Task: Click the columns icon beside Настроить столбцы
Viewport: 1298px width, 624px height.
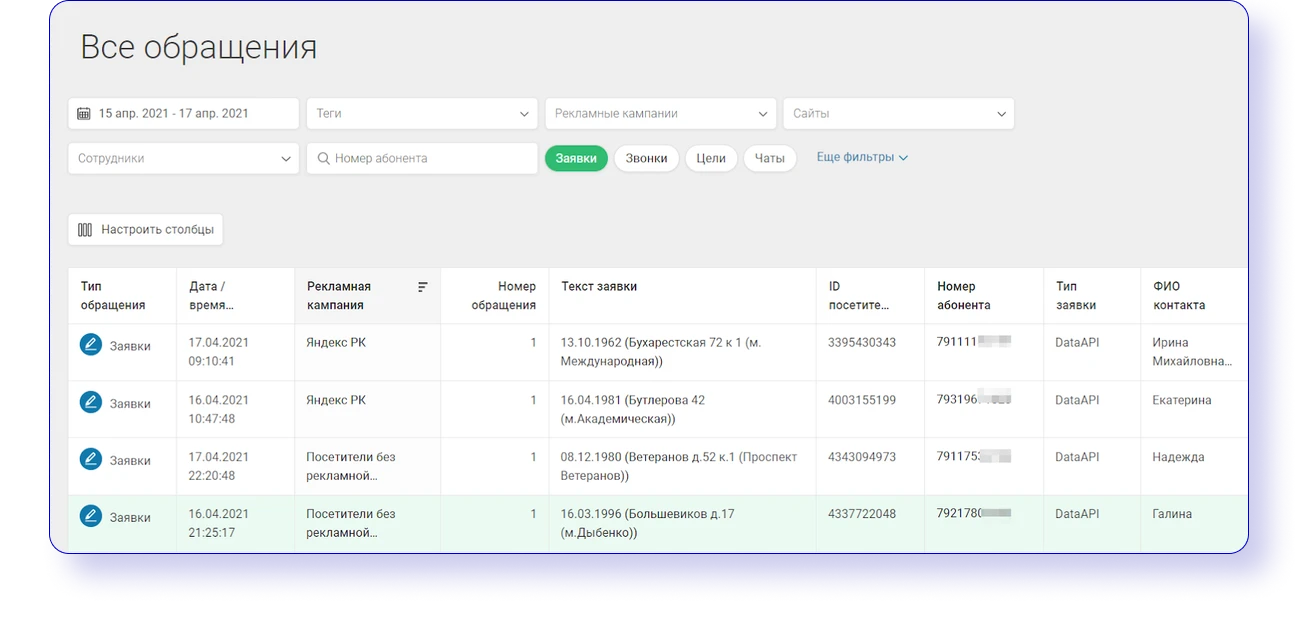Action: 85,230
